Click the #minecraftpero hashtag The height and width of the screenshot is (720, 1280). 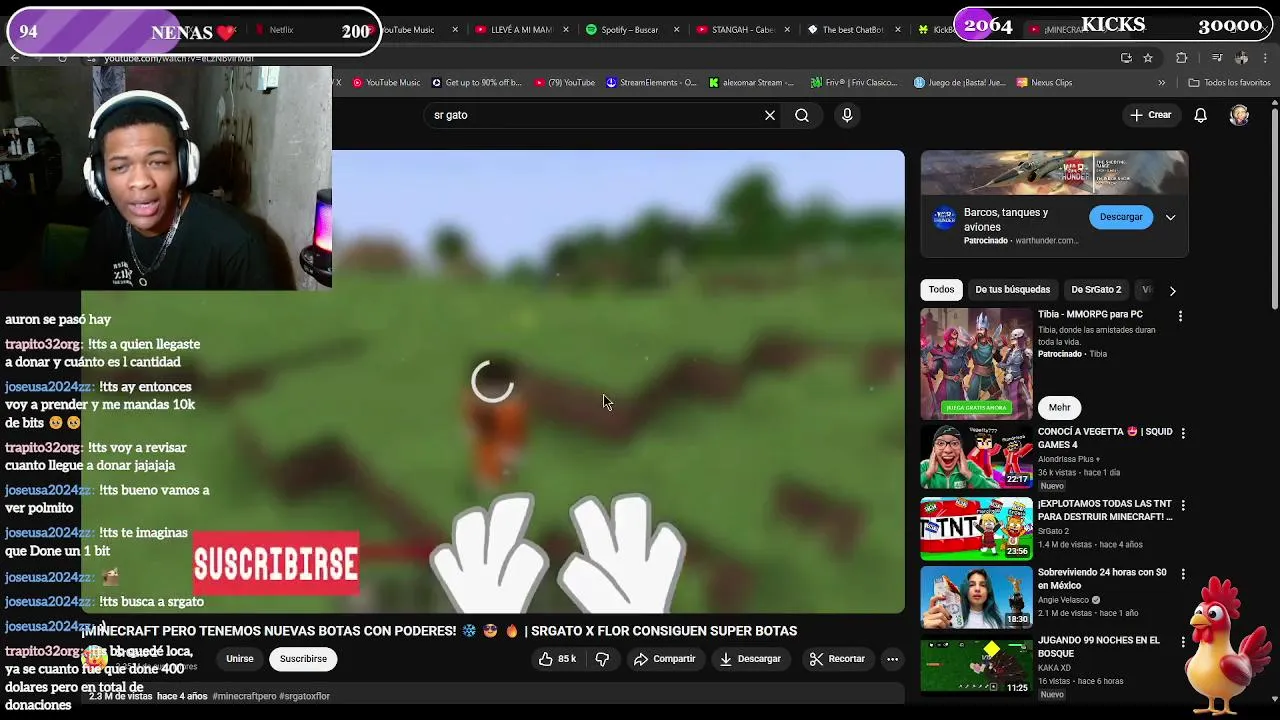pos(244,696)
